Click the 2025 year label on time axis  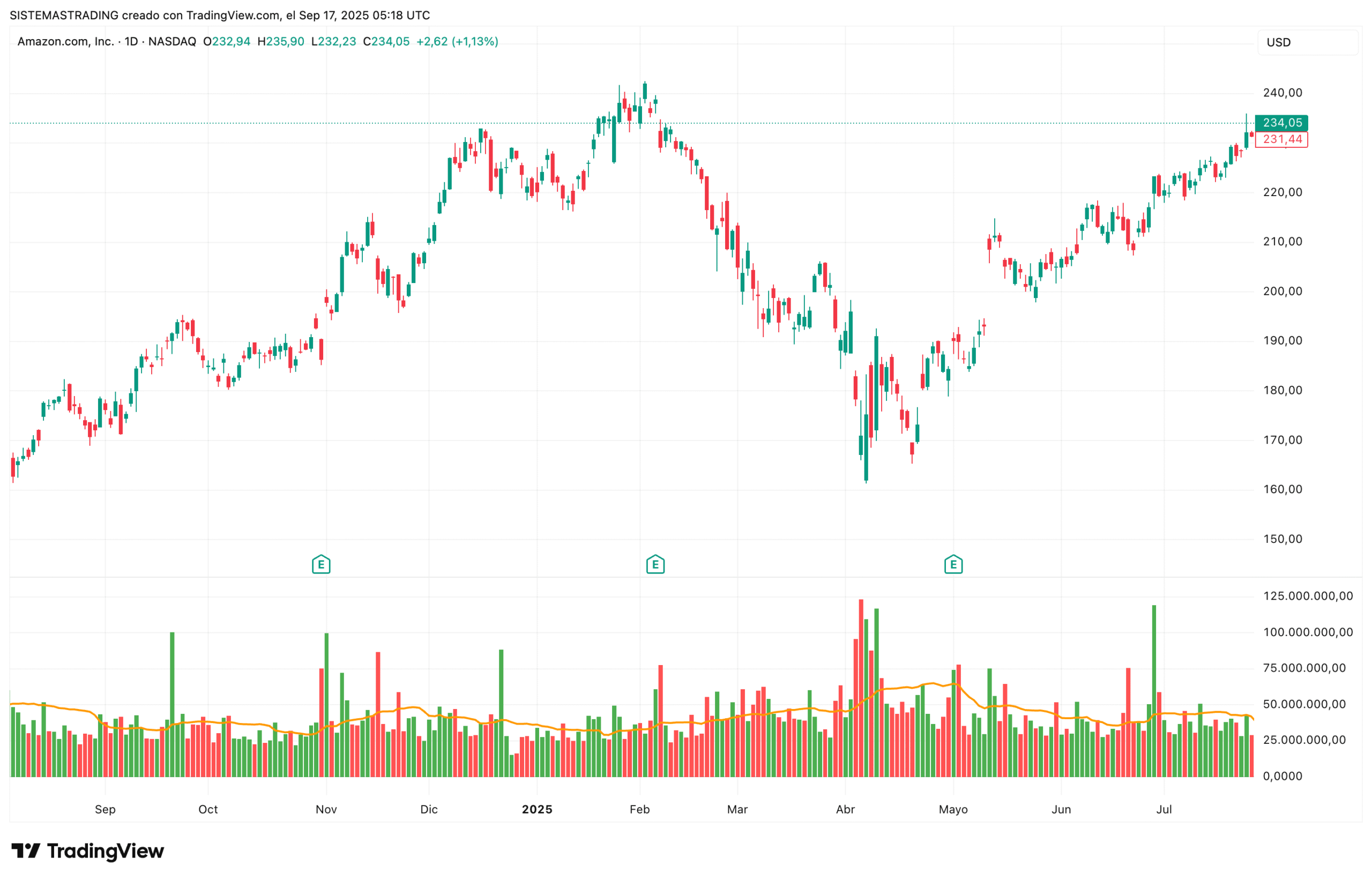[x=536, y=809]
